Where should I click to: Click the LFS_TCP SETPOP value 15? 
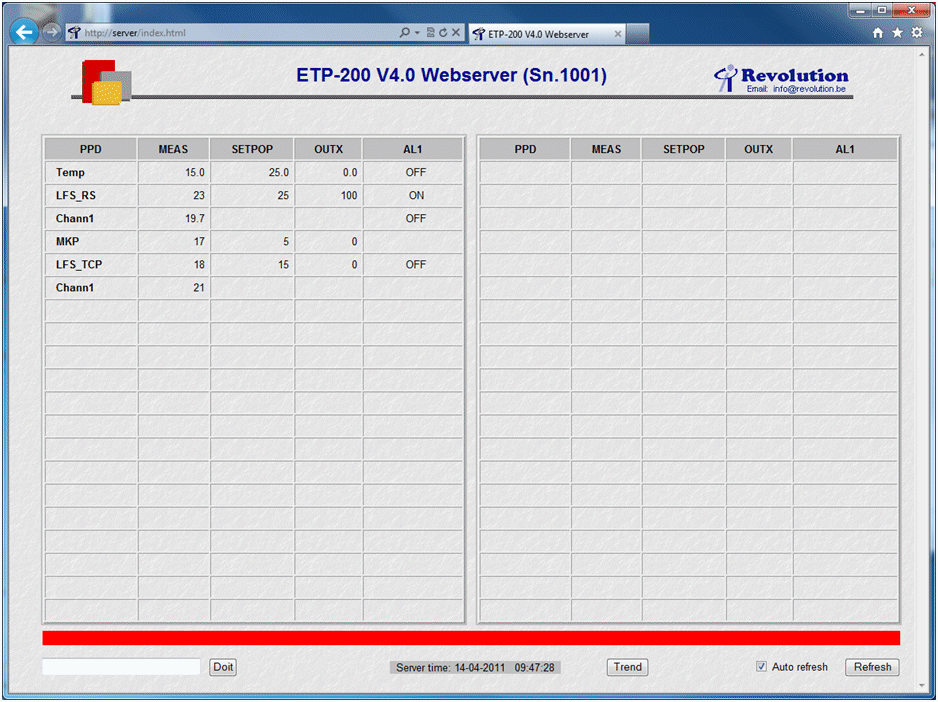284,265
